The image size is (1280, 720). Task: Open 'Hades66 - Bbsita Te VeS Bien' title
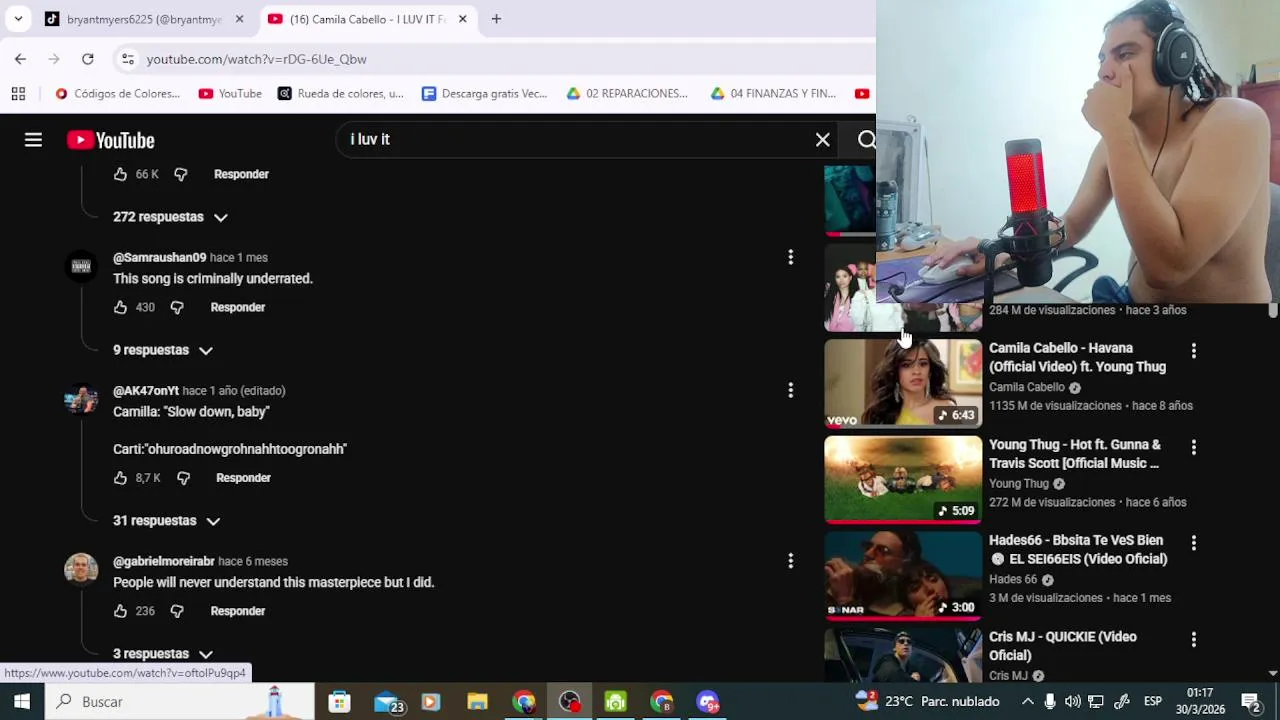tap(1078, 550)
